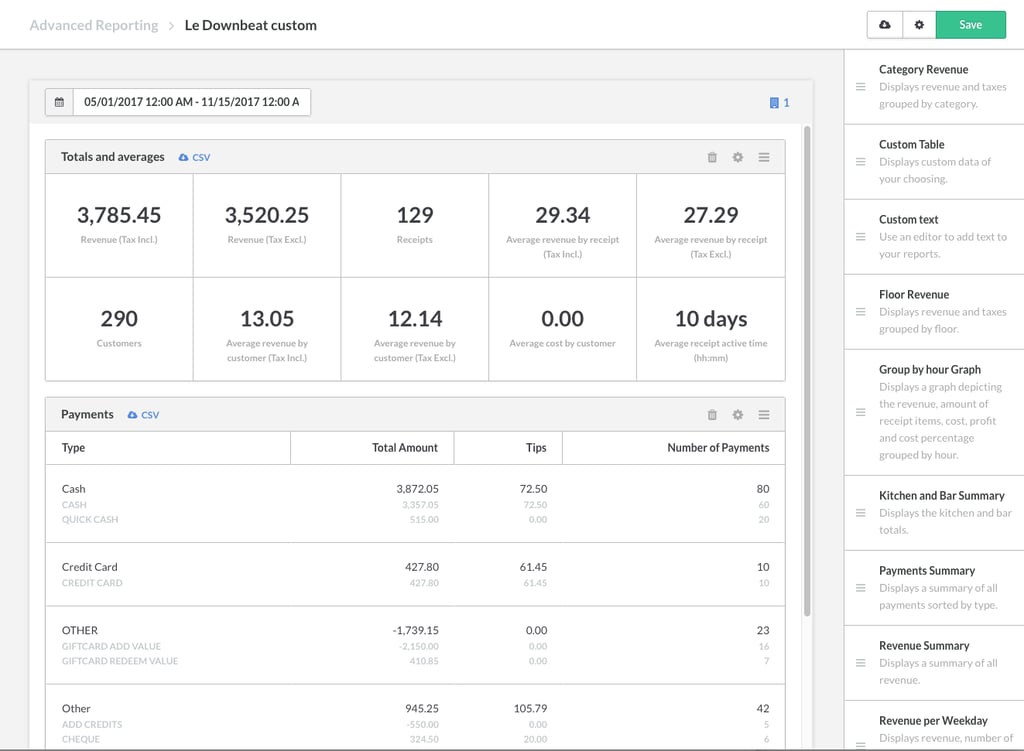This screenshot has height=751, width=1024.
Task: Click the calendar icon beside date range
Action: click(x=59, y=102)
